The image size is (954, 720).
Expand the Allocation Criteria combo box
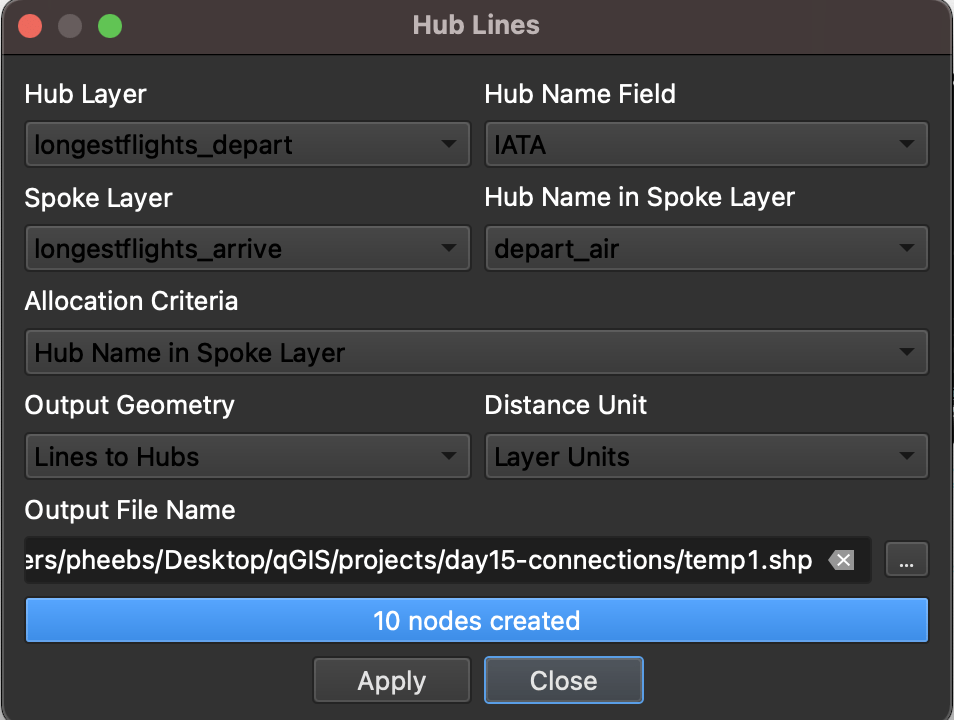click(476, 353)
